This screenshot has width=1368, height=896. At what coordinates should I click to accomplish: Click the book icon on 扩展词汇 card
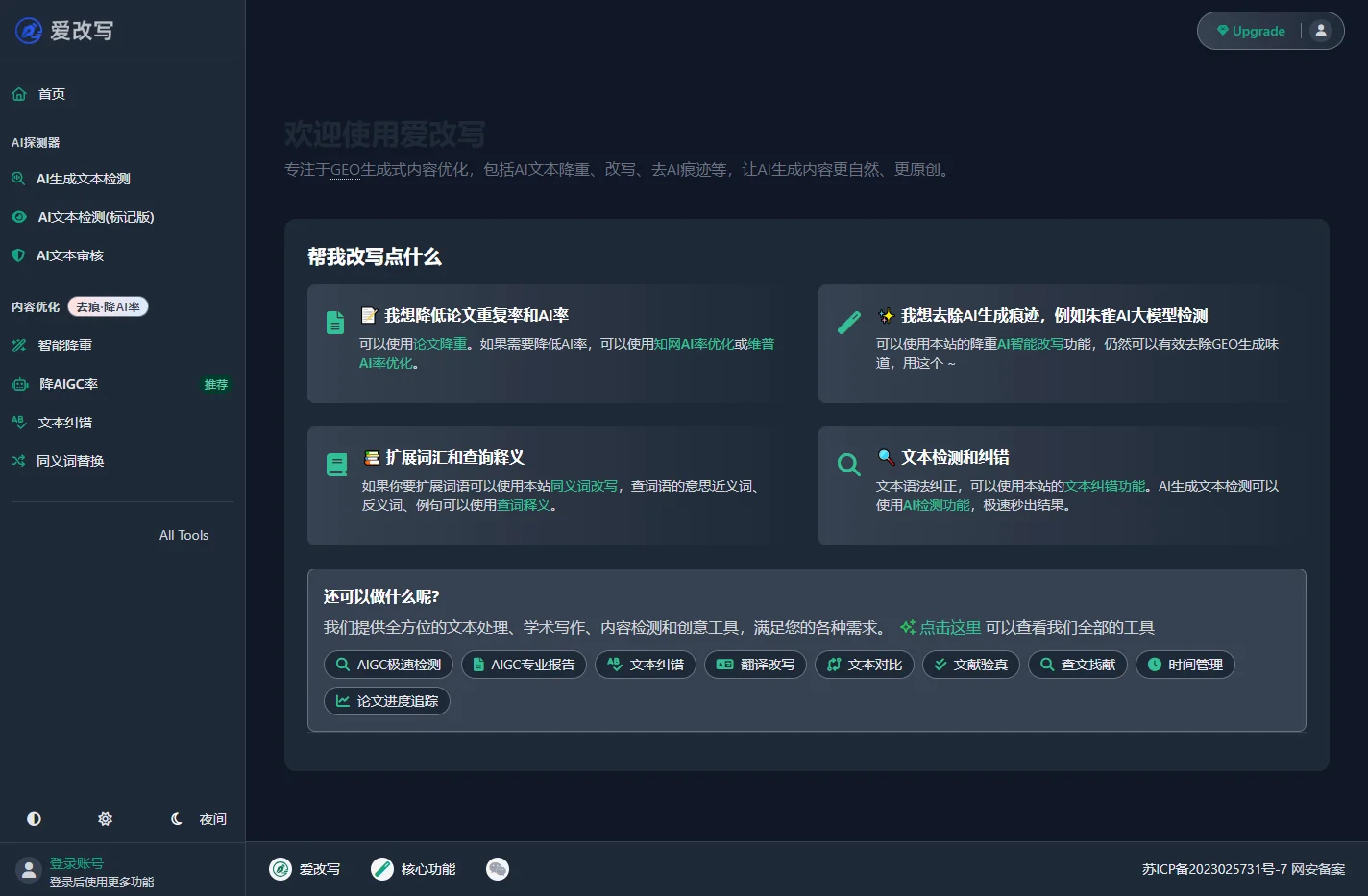coord(336,465)
